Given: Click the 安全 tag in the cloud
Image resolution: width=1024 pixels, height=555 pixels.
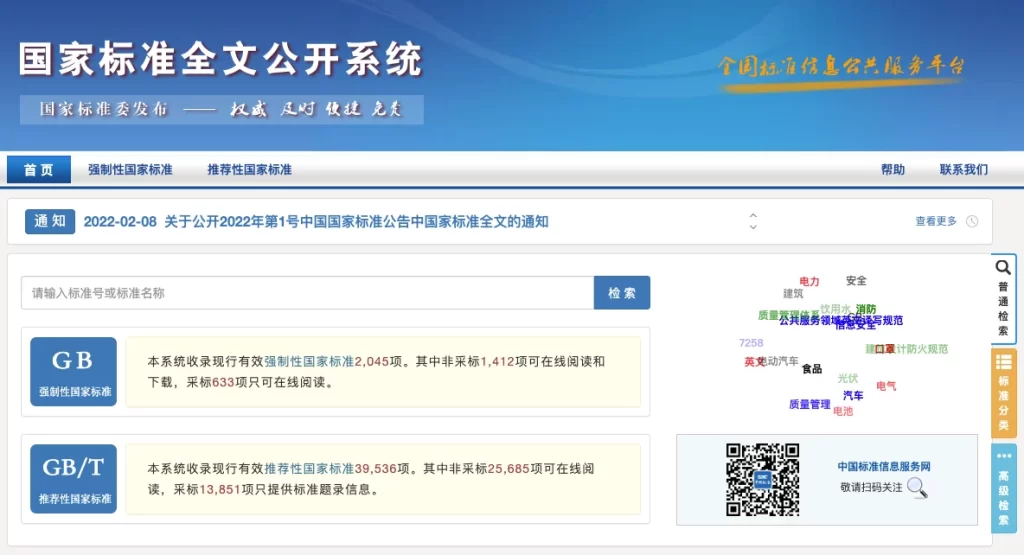Looking at the screenshot, I should [x=856, y=280].
